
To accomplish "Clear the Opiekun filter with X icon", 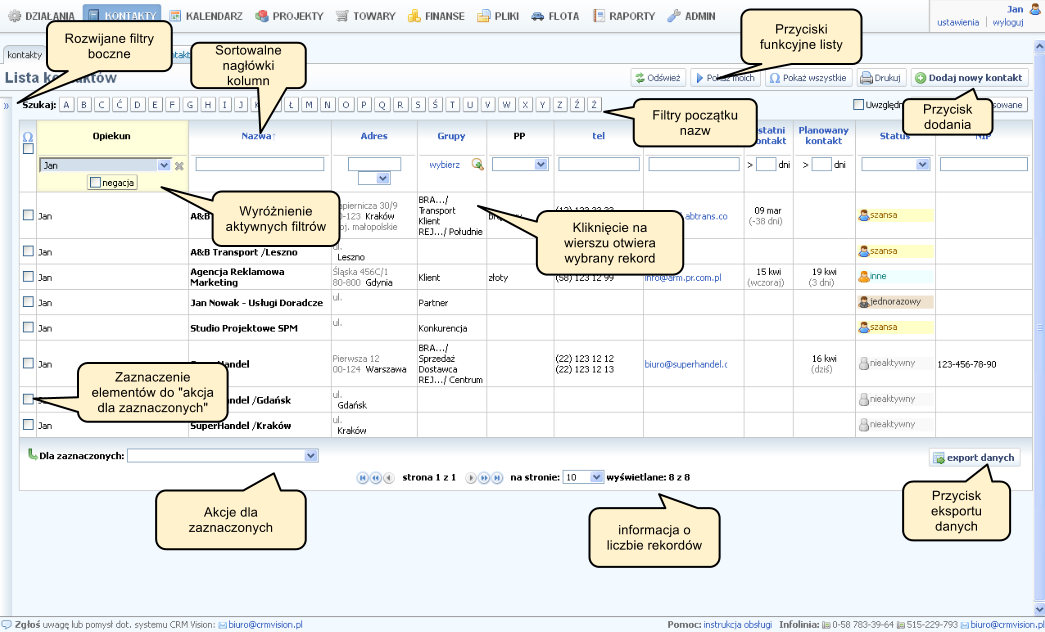I will pyautogui.click(x=179, y=165).
